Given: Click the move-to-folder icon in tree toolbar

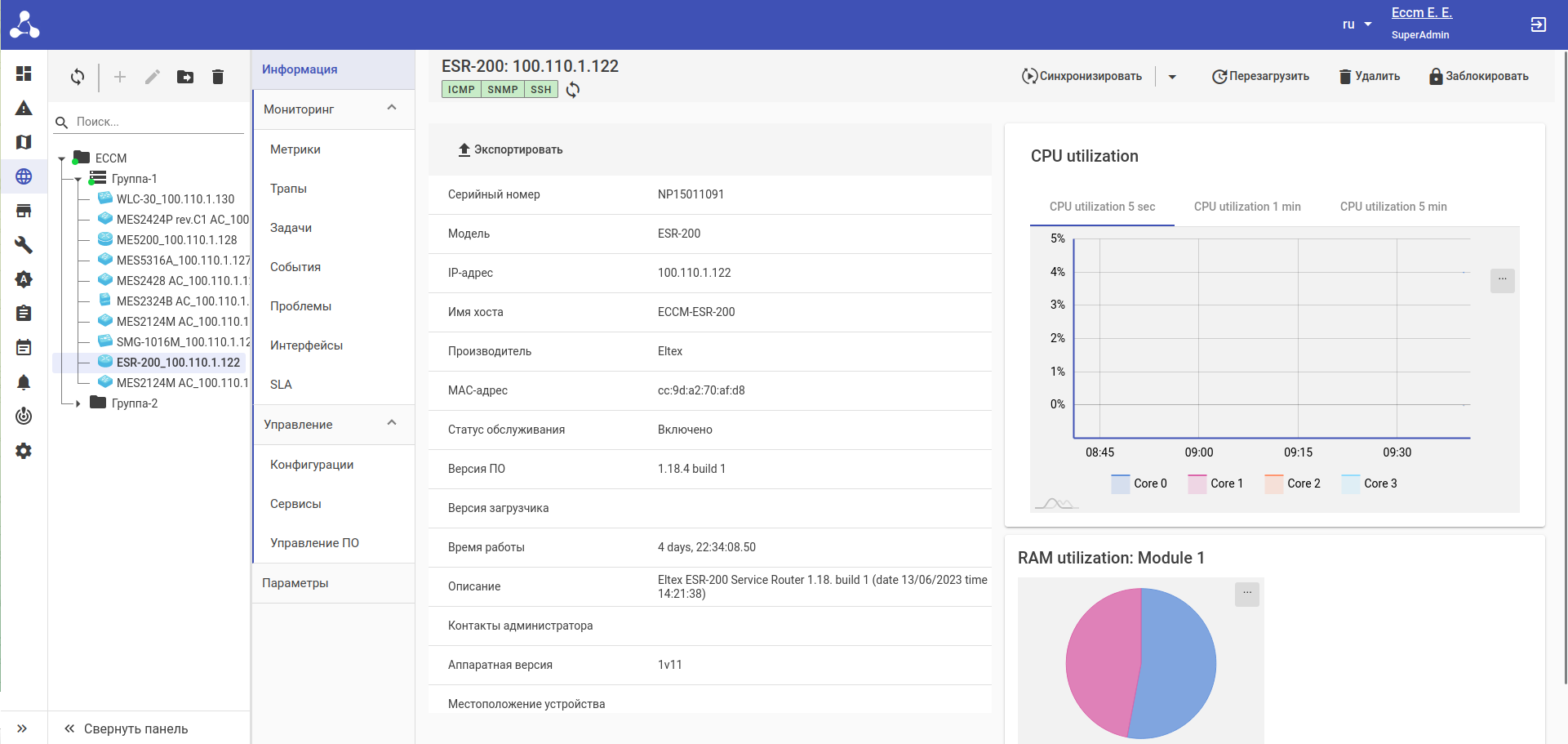Looking at the screenshot, I should (x=185, y=77).
